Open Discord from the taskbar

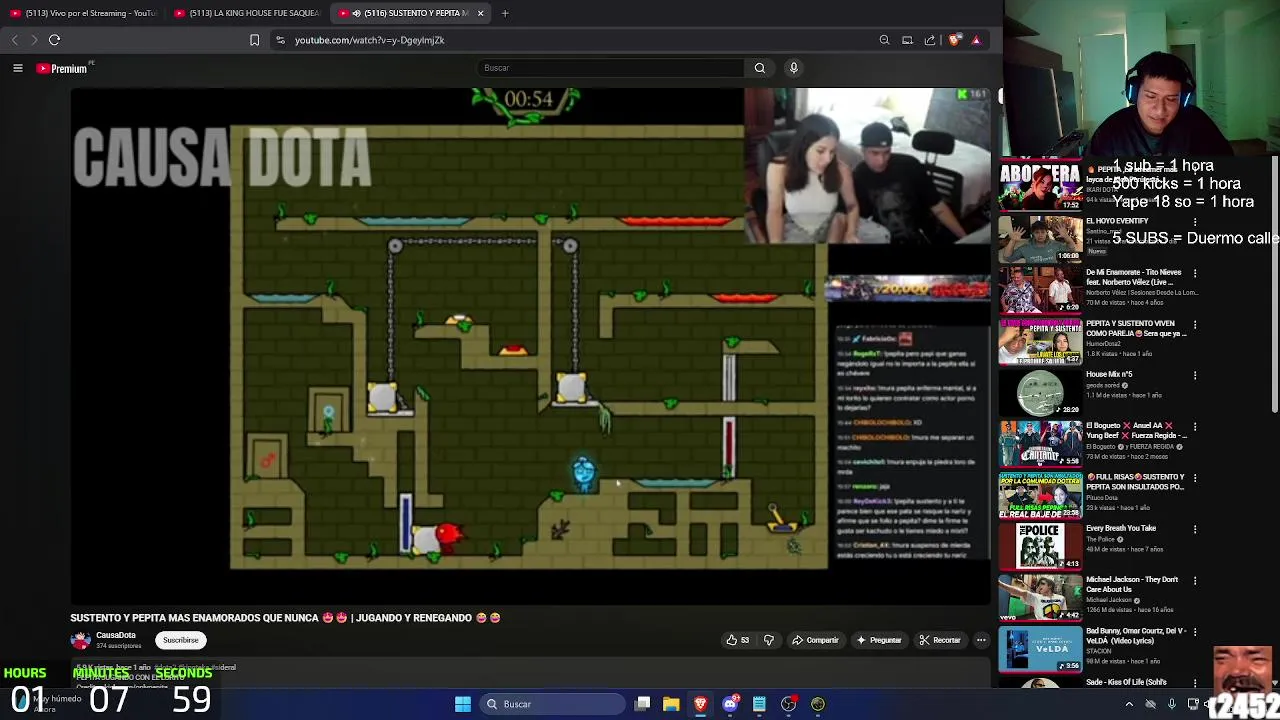(x=730, y=704)
